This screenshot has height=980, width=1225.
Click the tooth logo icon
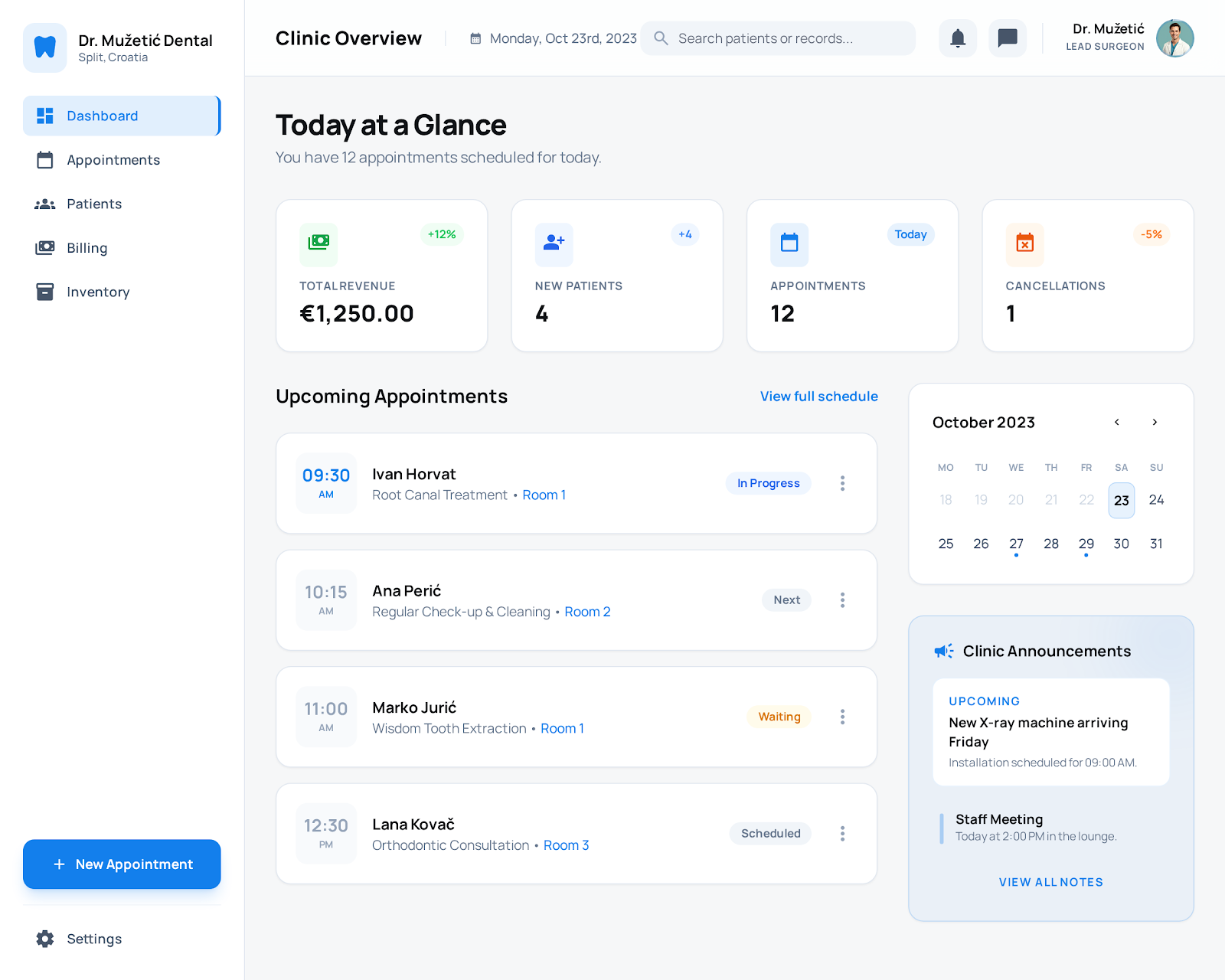click(45, 47)
